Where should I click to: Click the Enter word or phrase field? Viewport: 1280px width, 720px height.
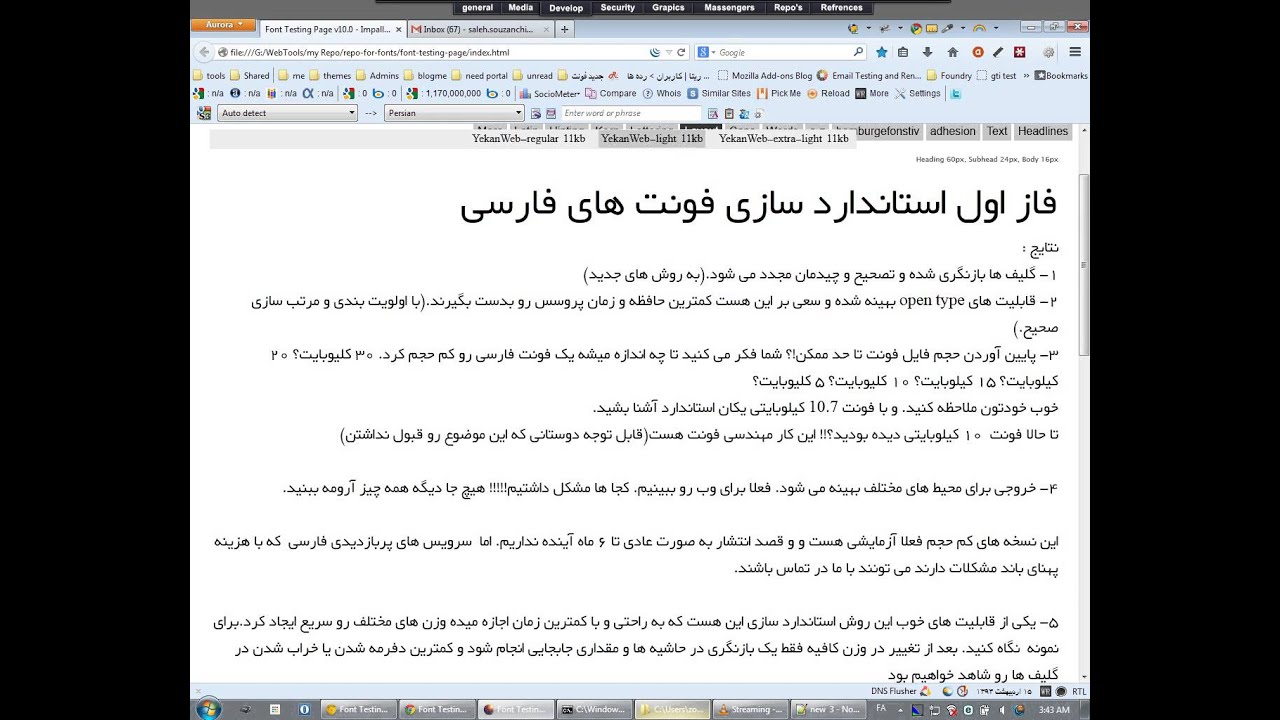point(632,113)
